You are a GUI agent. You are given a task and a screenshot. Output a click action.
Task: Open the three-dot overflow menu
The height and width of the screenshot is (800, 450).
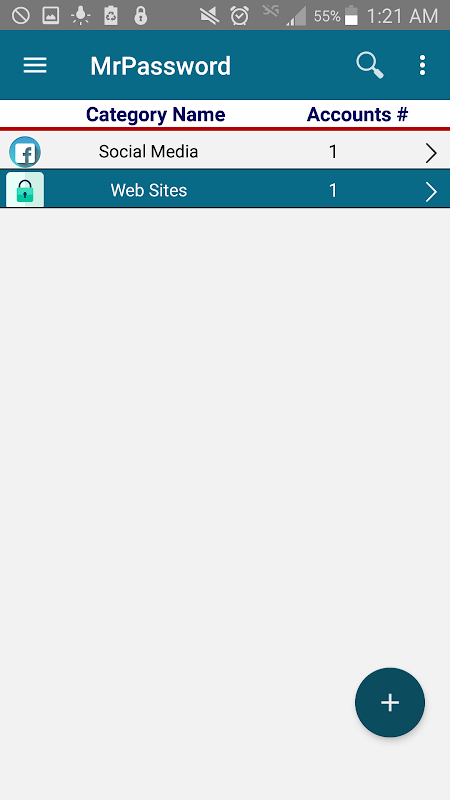[x=422, y=65]
